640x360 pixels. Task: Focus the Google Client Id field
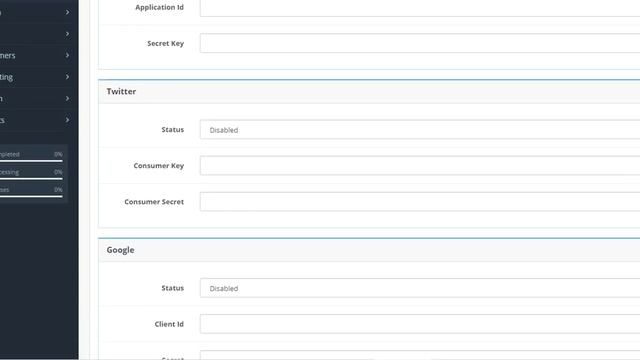420,324
